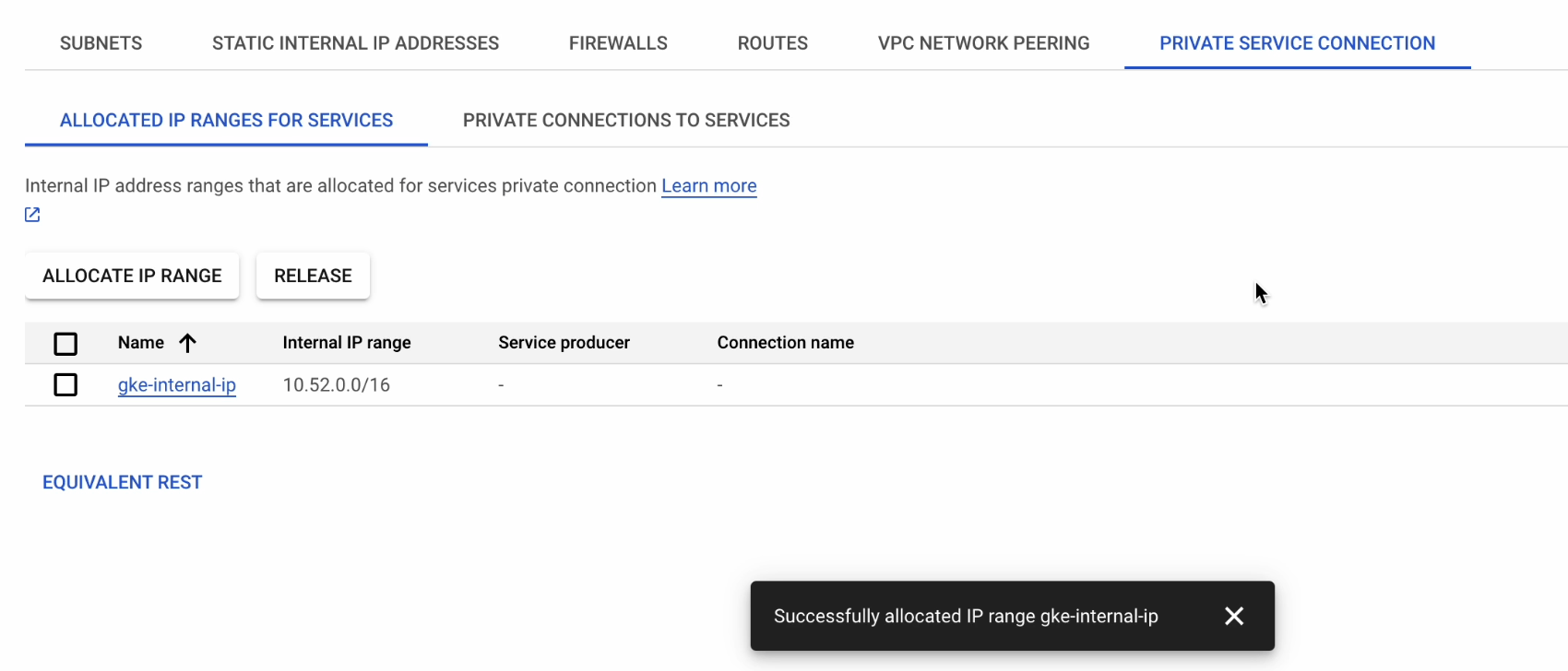
Task: Select the Routes tab
Action: click(773, 43)
